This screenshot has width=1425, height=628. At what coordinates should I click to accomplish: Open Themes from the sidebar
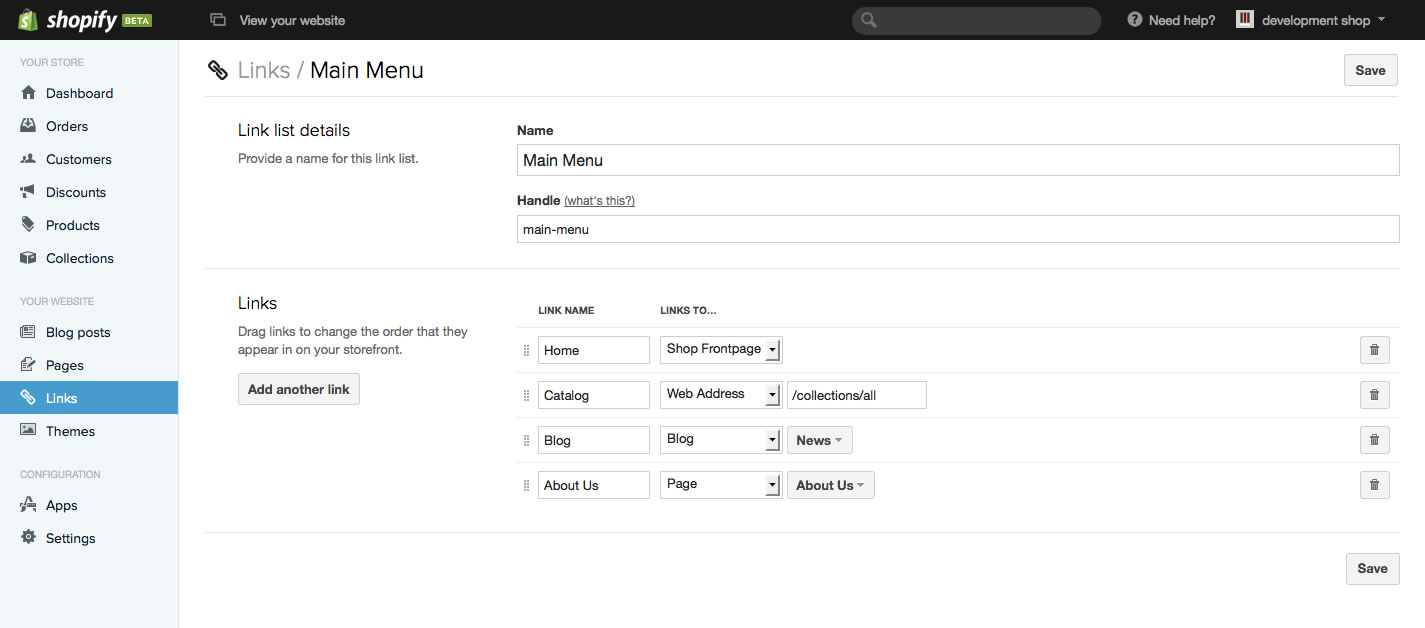pyautogui.click(x=70, y=431)
